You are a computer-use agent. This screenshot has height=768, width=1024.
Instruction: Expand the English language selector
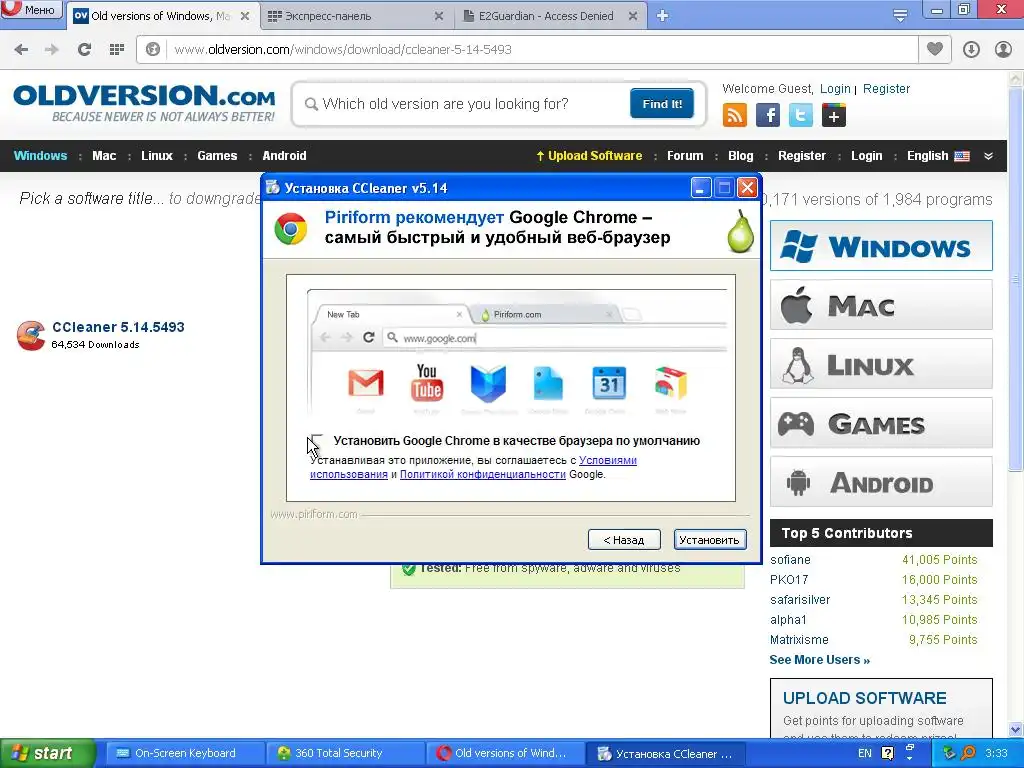point(938,155)
